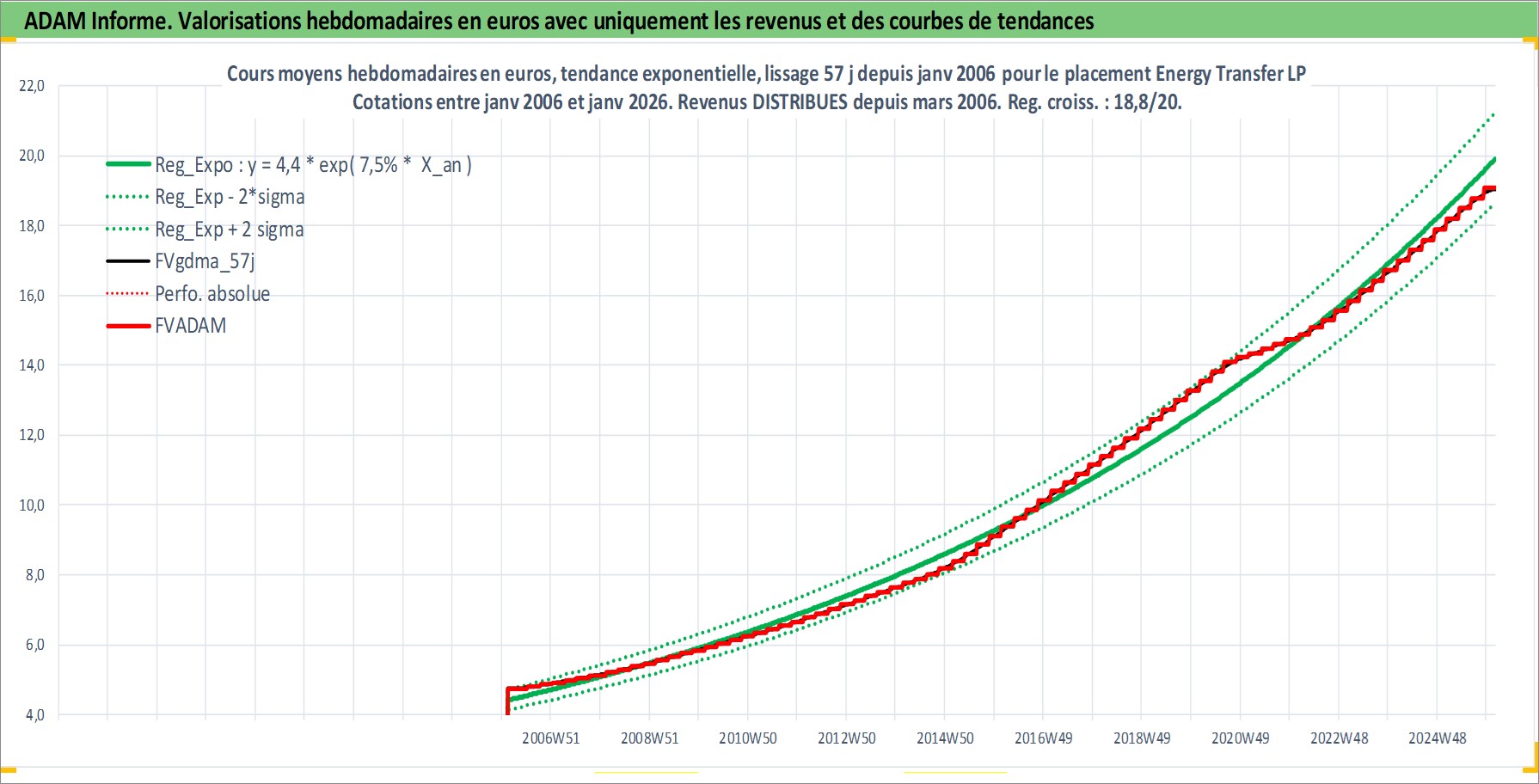
Task: Select chart title line starting 'Cours moyens hebdomadaires'
Action: click(x=766, y=74)
